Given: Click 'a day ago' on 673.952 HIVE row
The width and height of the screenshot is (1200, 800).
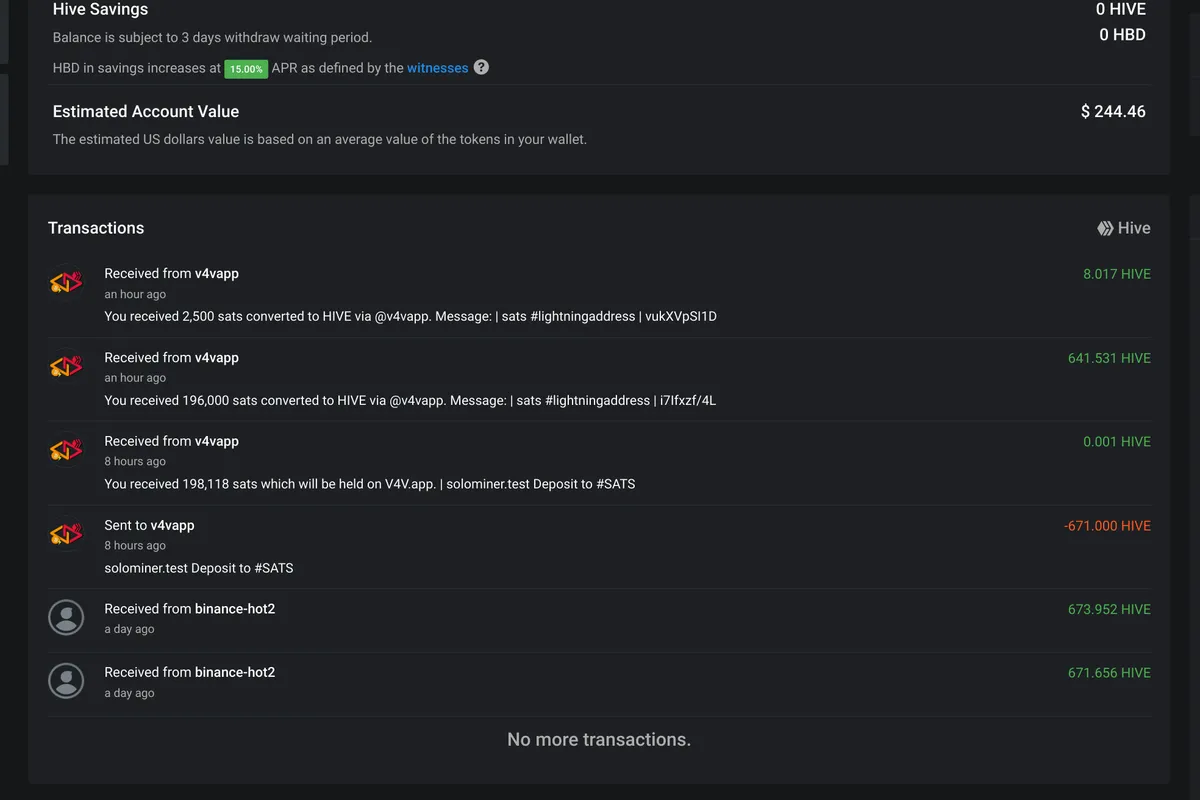Looking at the screenshot, I should coord(129,629).
